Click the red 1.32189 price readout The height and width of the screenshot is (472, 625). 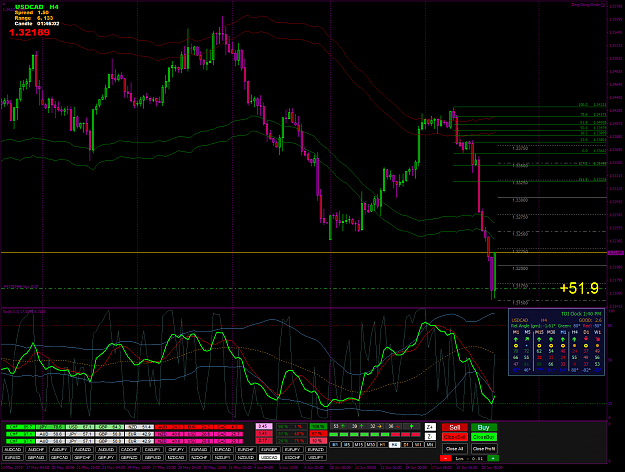coord(29,32)
